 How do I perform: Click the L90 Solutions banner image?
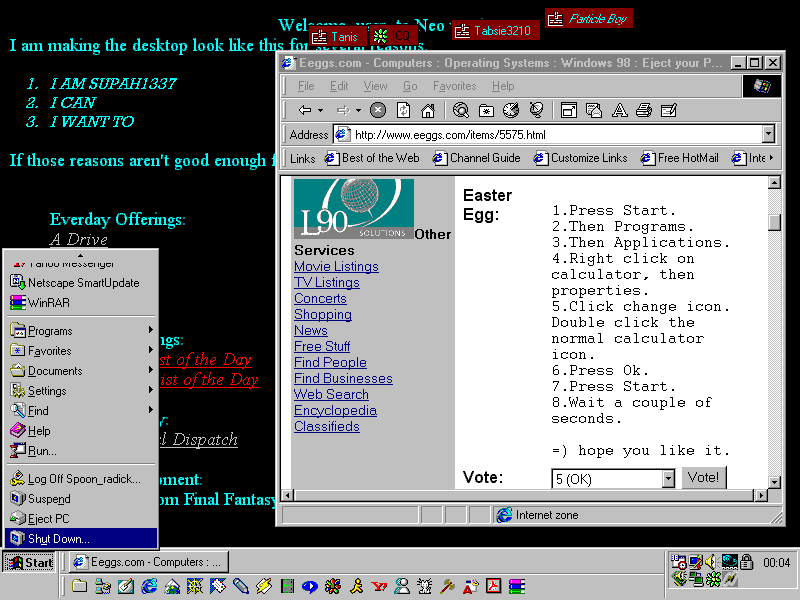[354, 209]
